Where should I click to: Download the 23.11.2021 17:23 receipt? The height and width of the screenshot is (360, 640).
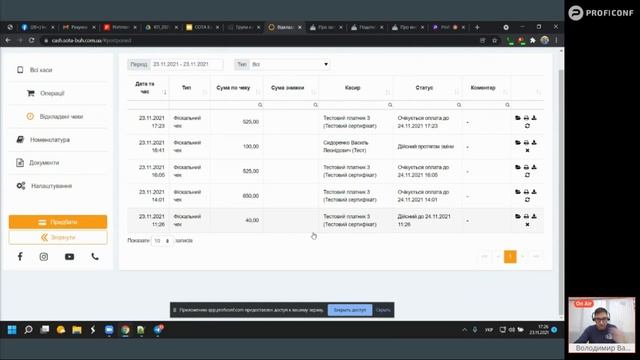click(x=534, y=118)
